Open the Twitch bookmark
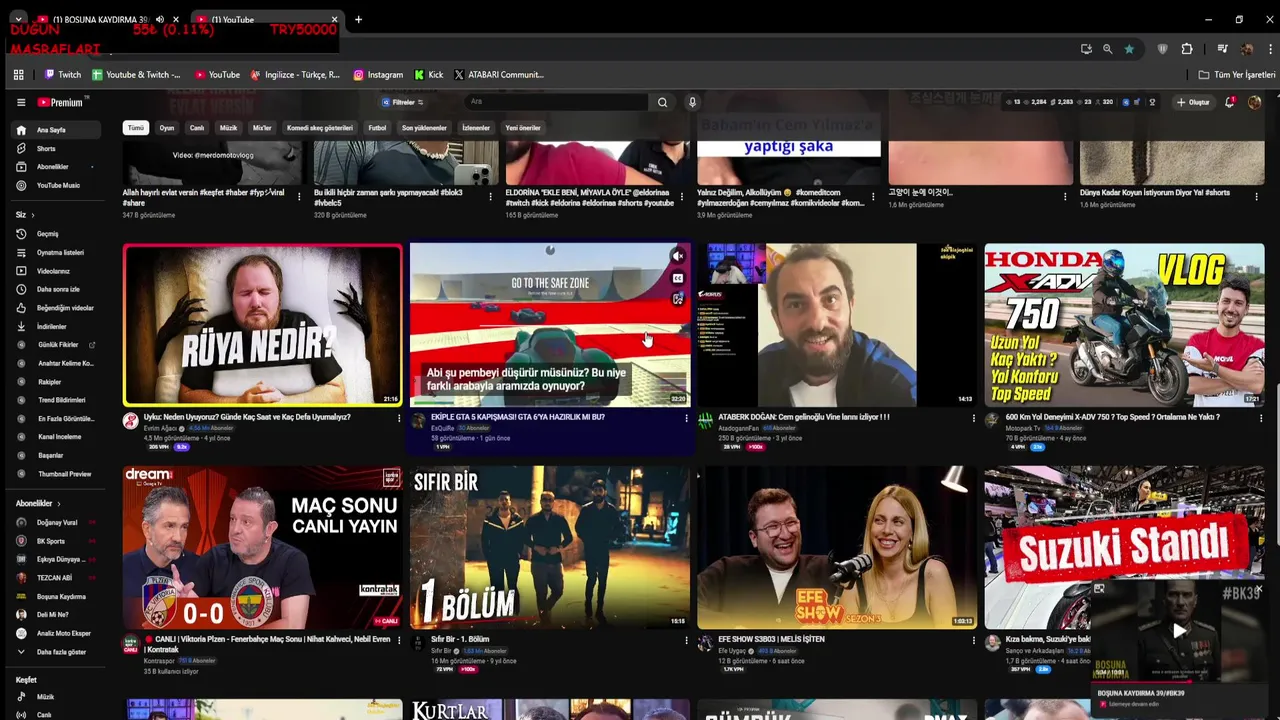The height and width of the screenshot is (720, 1280). point(62,75)
